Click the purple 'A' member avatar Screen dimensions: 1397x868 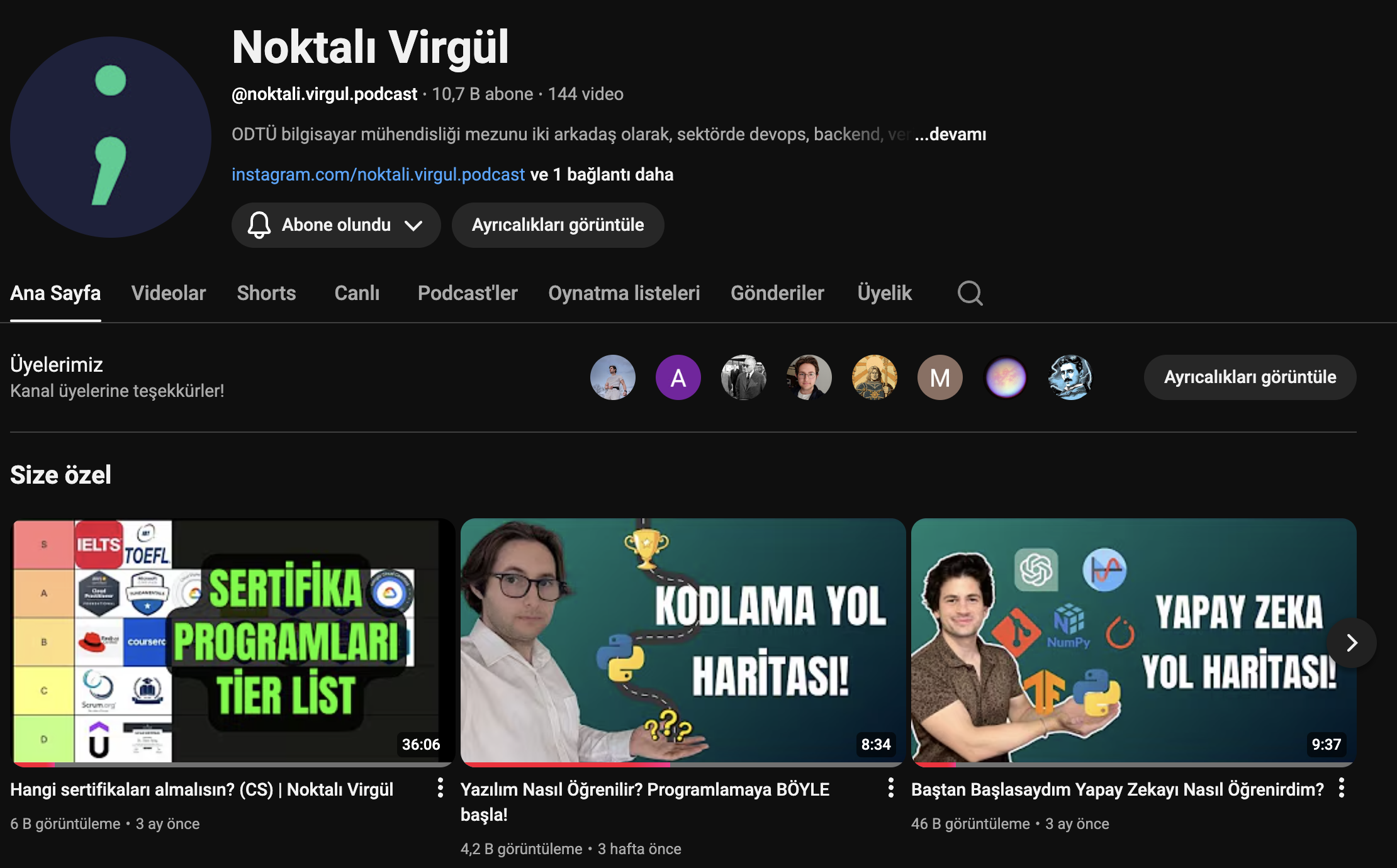tap(678, 377)
